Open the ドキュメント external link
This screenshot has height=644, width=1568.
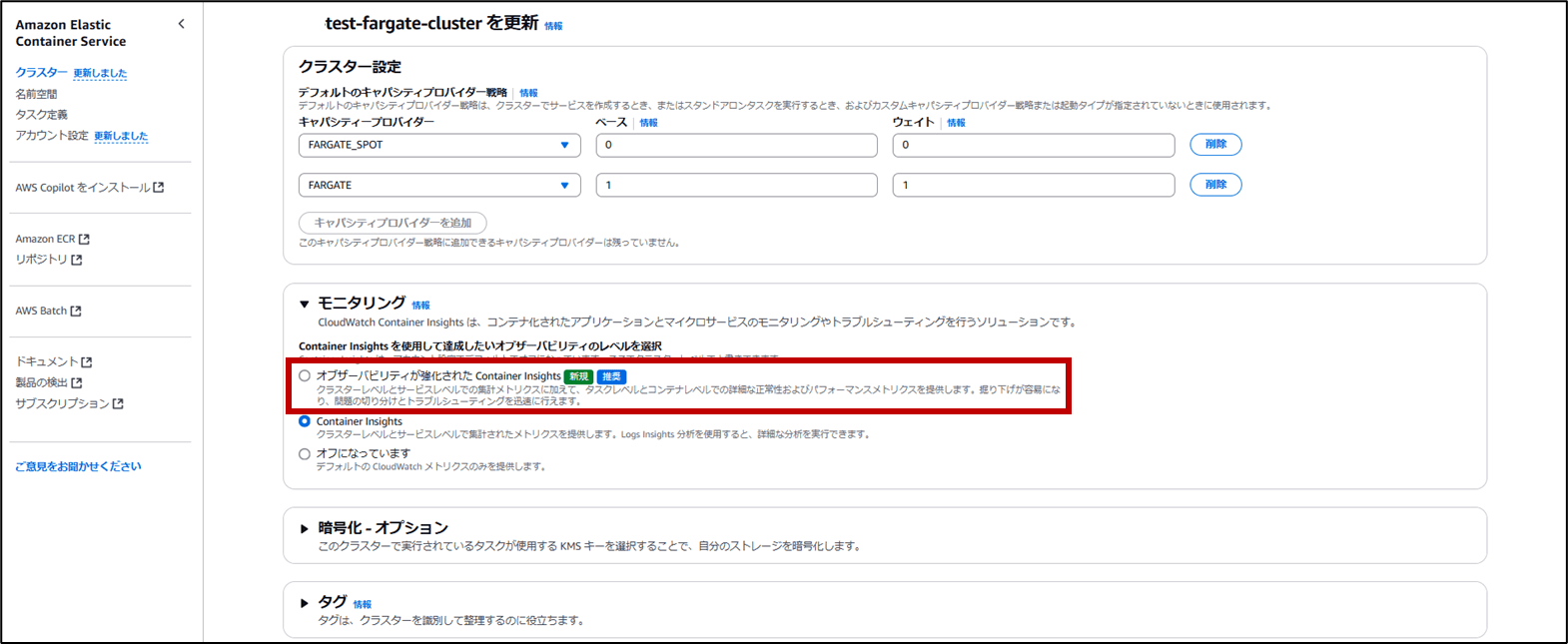pos(53,361)
